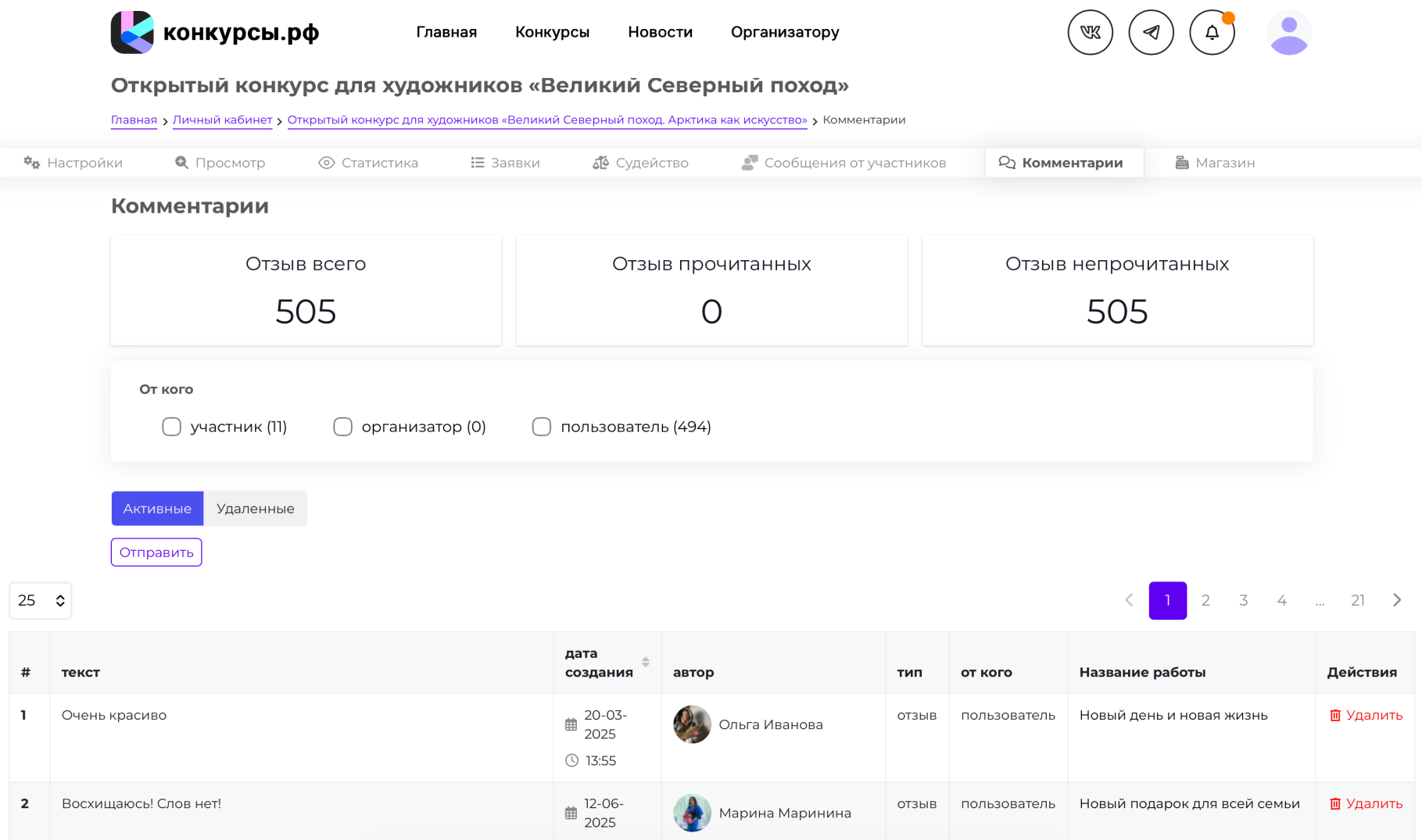Image resolution: width=1422 pixels, height=840 pixels.
Task: Click the Telegram paper plane icon
Action: (x=1151, y=33)
